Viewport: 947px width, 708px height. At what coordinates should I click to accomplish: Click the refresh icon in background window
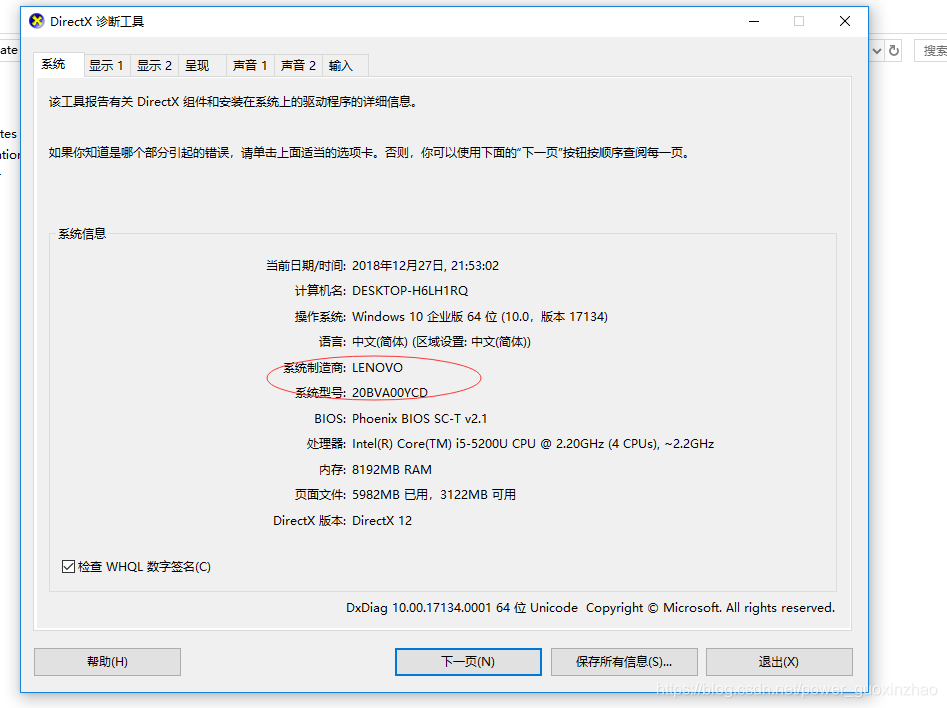point(894,51)
